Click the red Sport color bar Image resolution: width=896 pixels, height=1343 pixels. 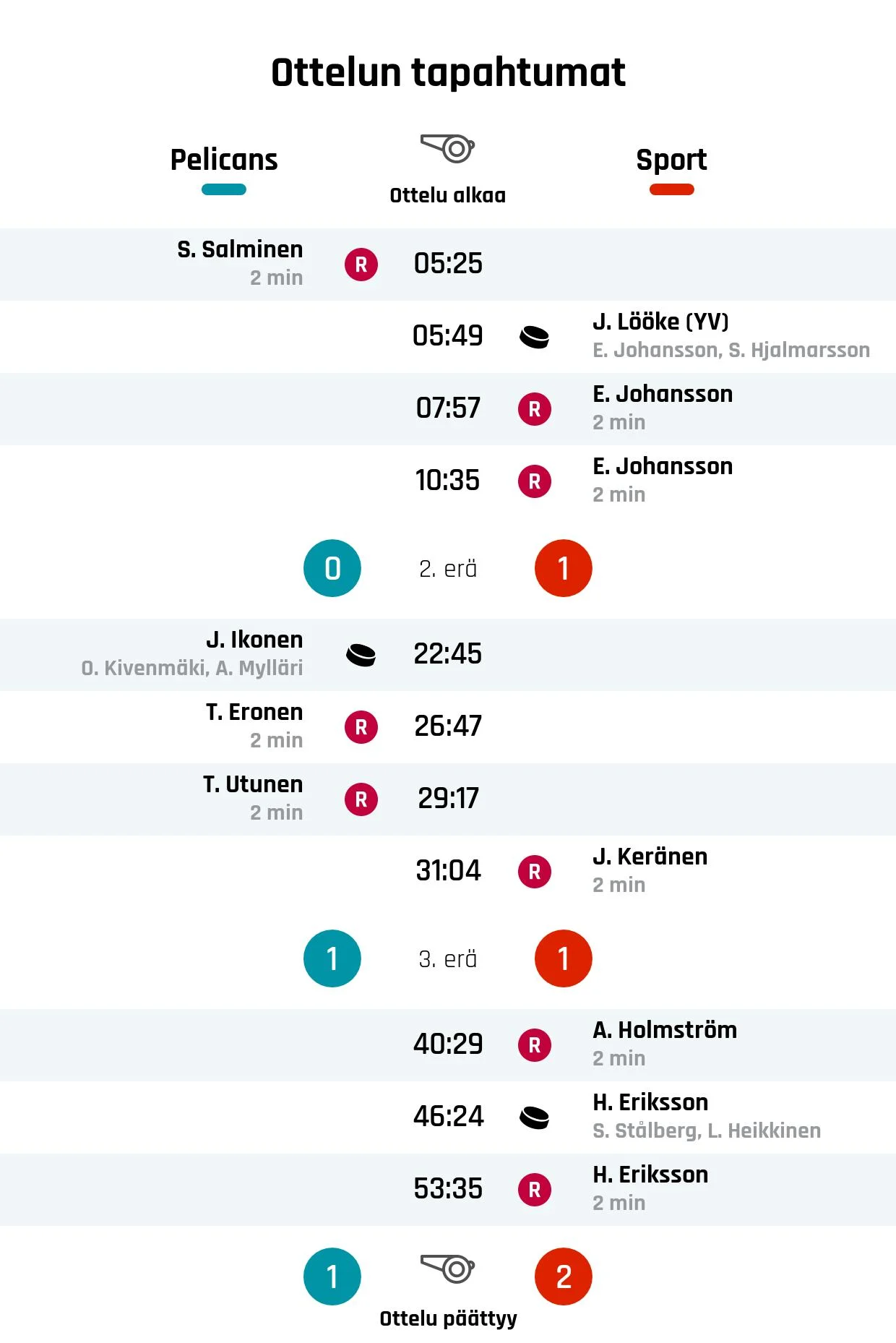(x=672, y=189)
